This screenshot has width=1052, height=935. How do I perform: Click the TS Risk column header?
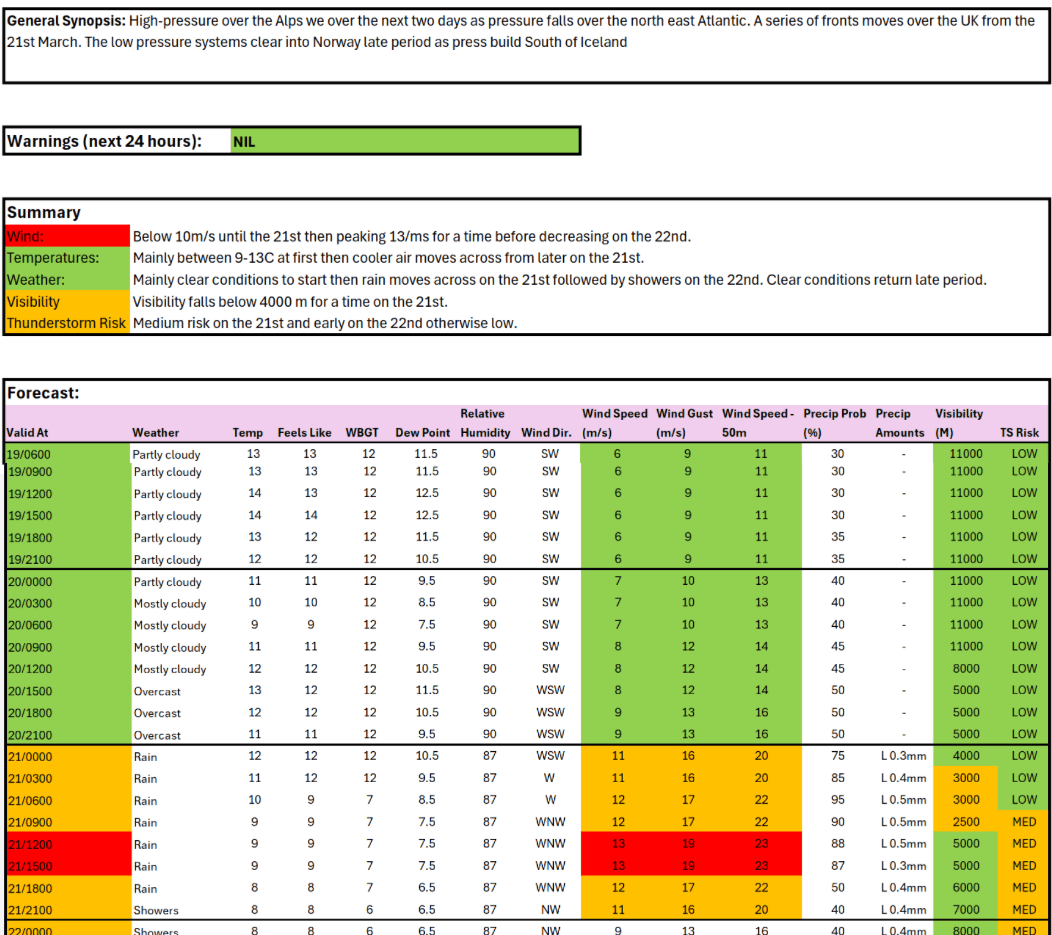(x=1019, y=433)
